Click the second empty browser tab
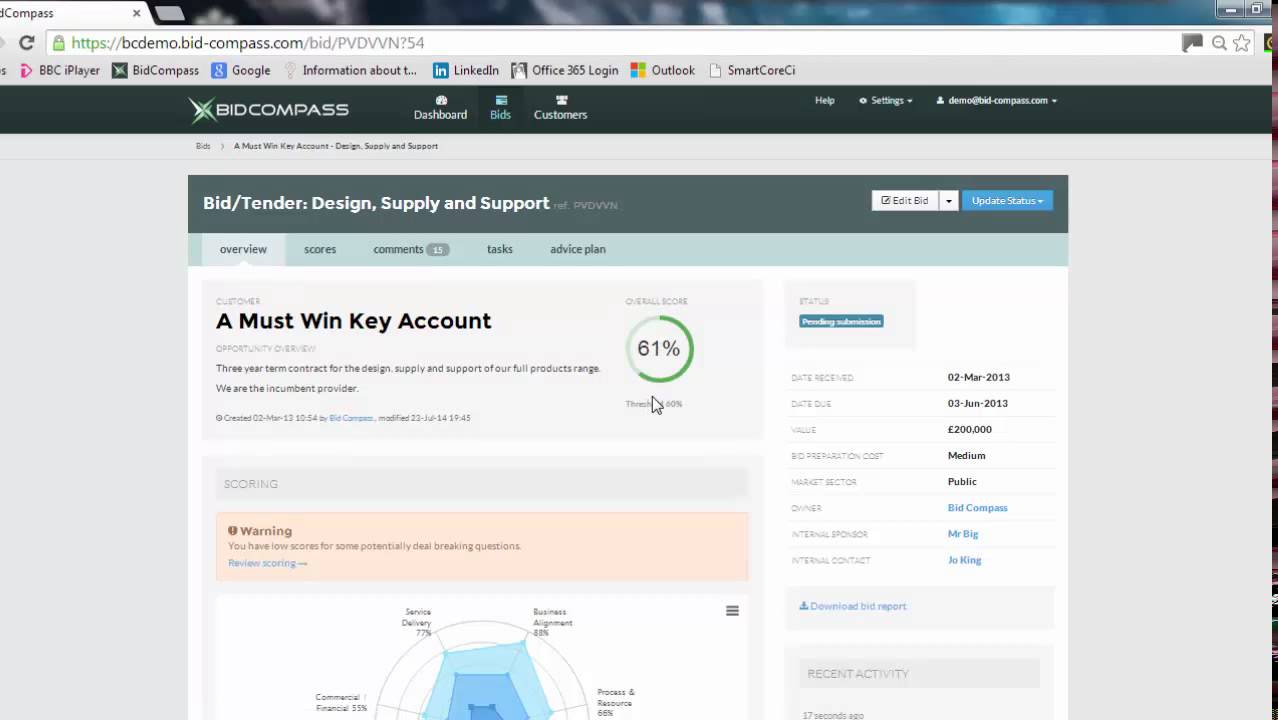The image size is (1278, 720). (168, 14)
